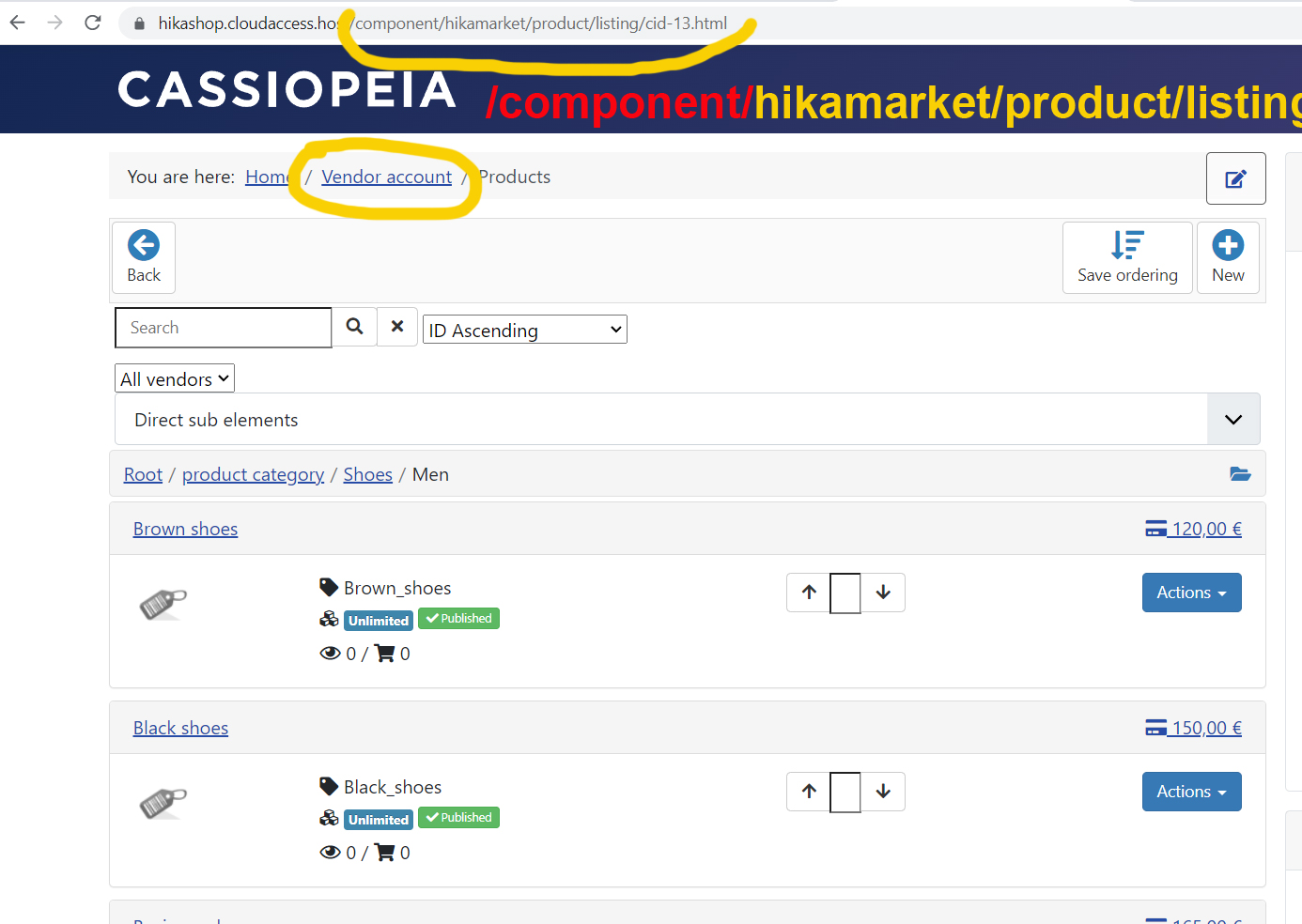The width and height of the screenshot is (1302, 924).
Task: Open the Brown shoes product link
Action: 185,530
